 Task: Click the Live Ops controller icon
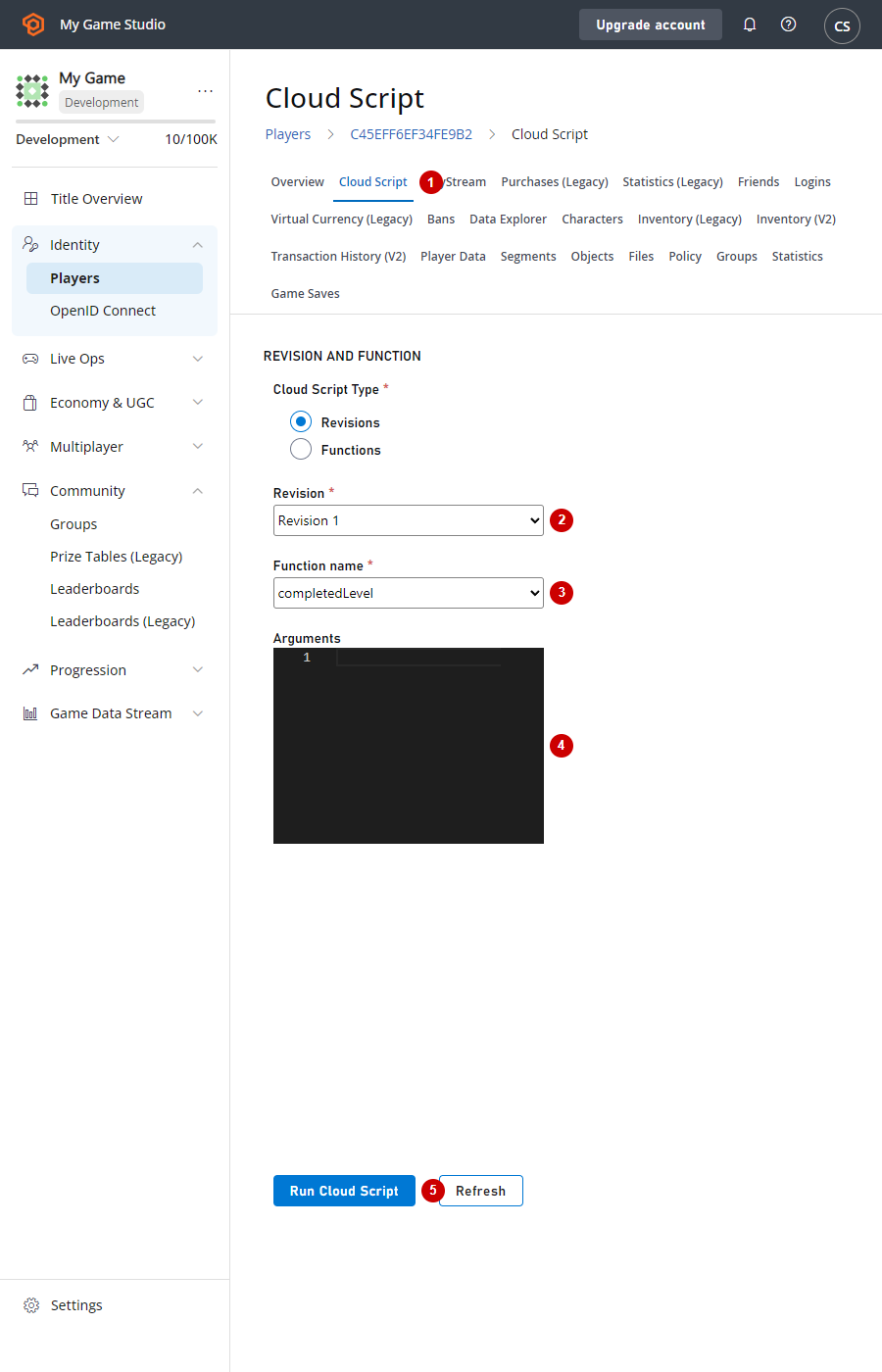[31, 359]
